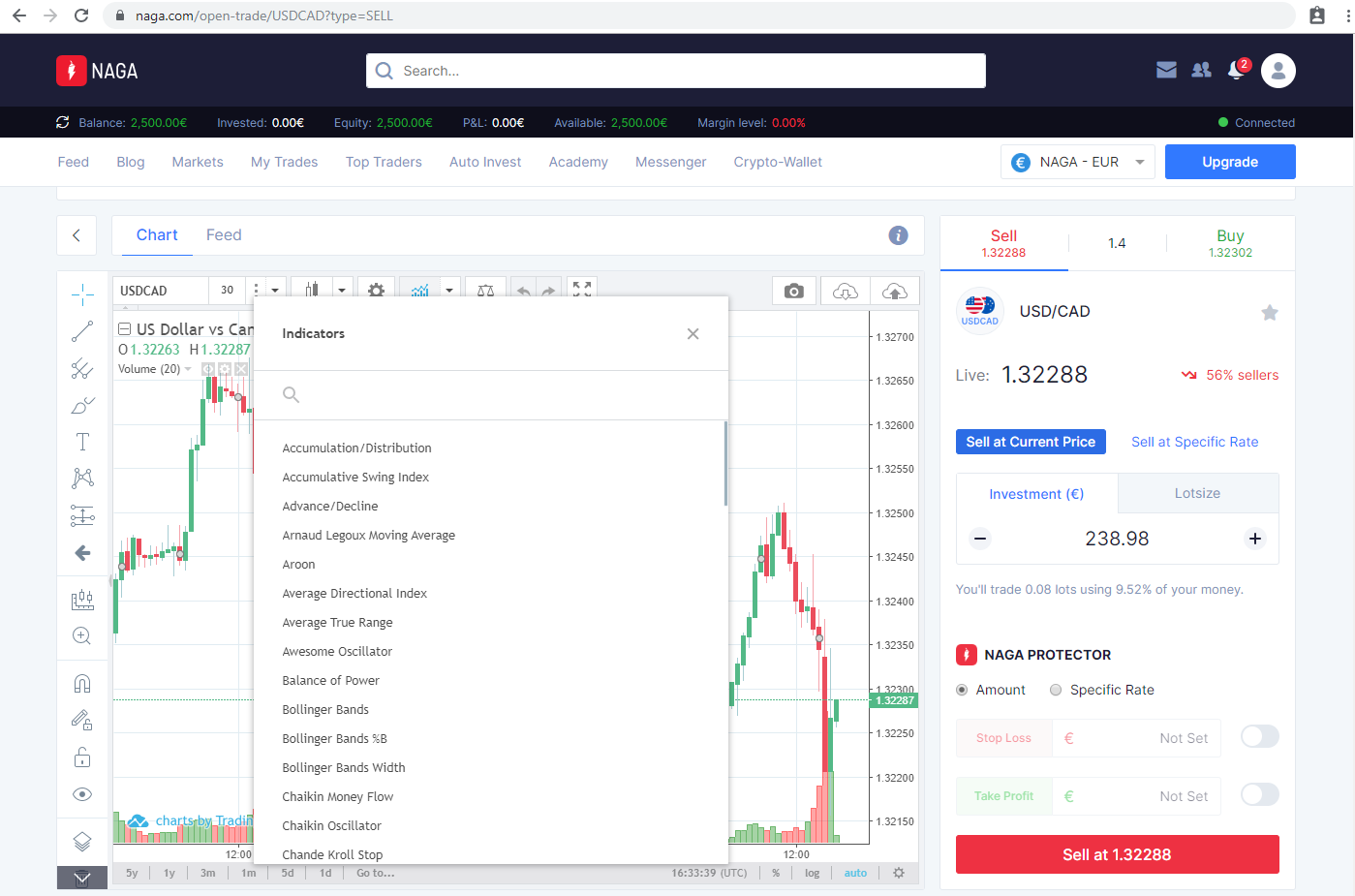Enable the Take Profit toggle
The image size is (1355, 896).
tap(1260, 795)
